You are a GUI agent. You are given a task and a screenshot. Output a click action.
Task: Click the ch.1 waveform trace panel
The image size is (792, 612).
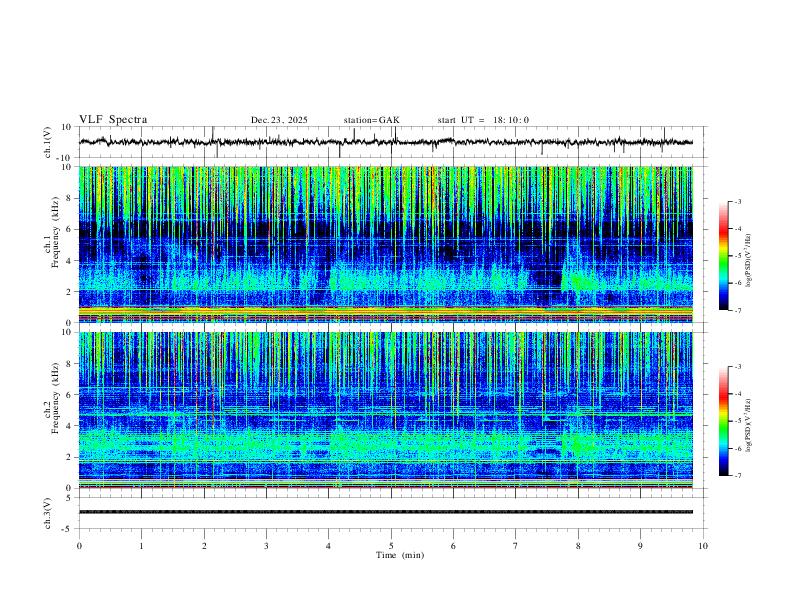[392, 142]
